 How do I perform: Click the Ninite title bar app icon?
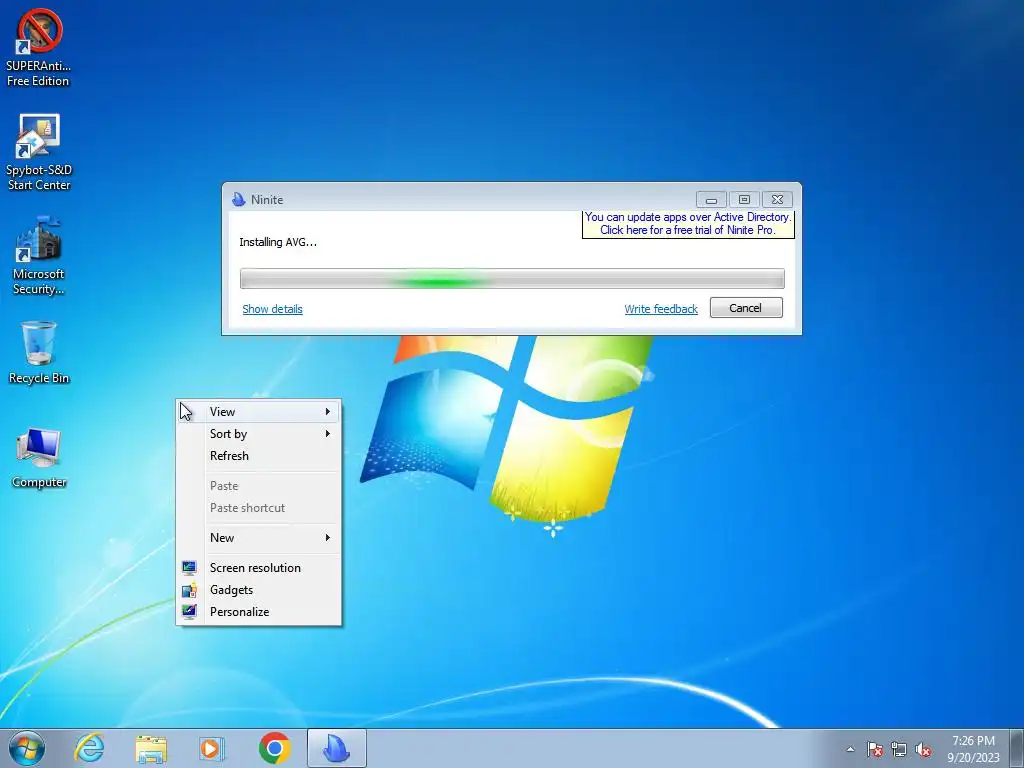tap(238, 199)
